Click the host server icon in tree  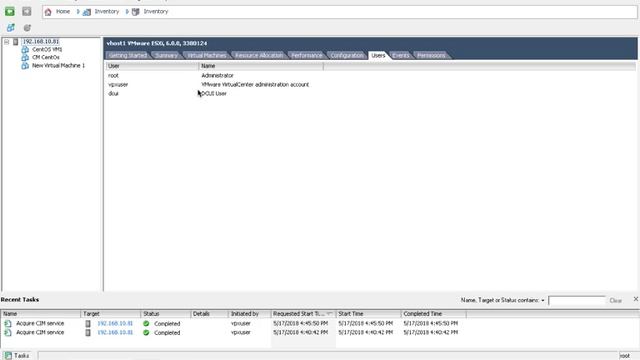click(x=16, y=42)
